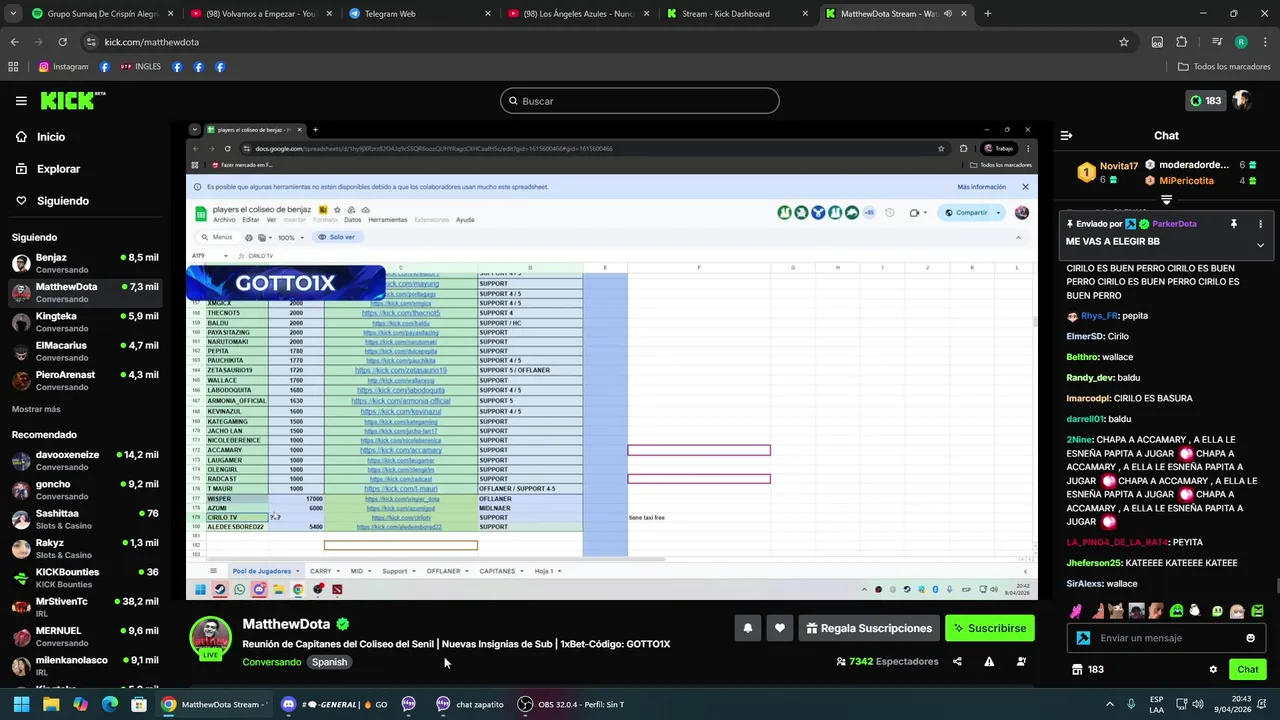This screenshot has height=720, width=1280.
Task: Expand Mostrar más in following list
Action: tap(36, 409)
